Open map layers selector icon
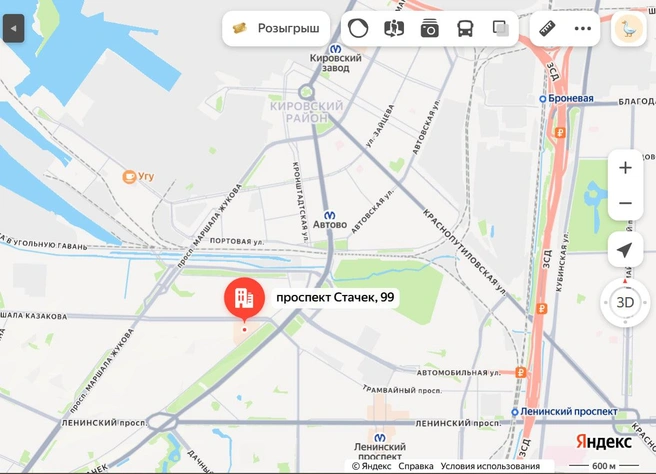 [500, 28]
